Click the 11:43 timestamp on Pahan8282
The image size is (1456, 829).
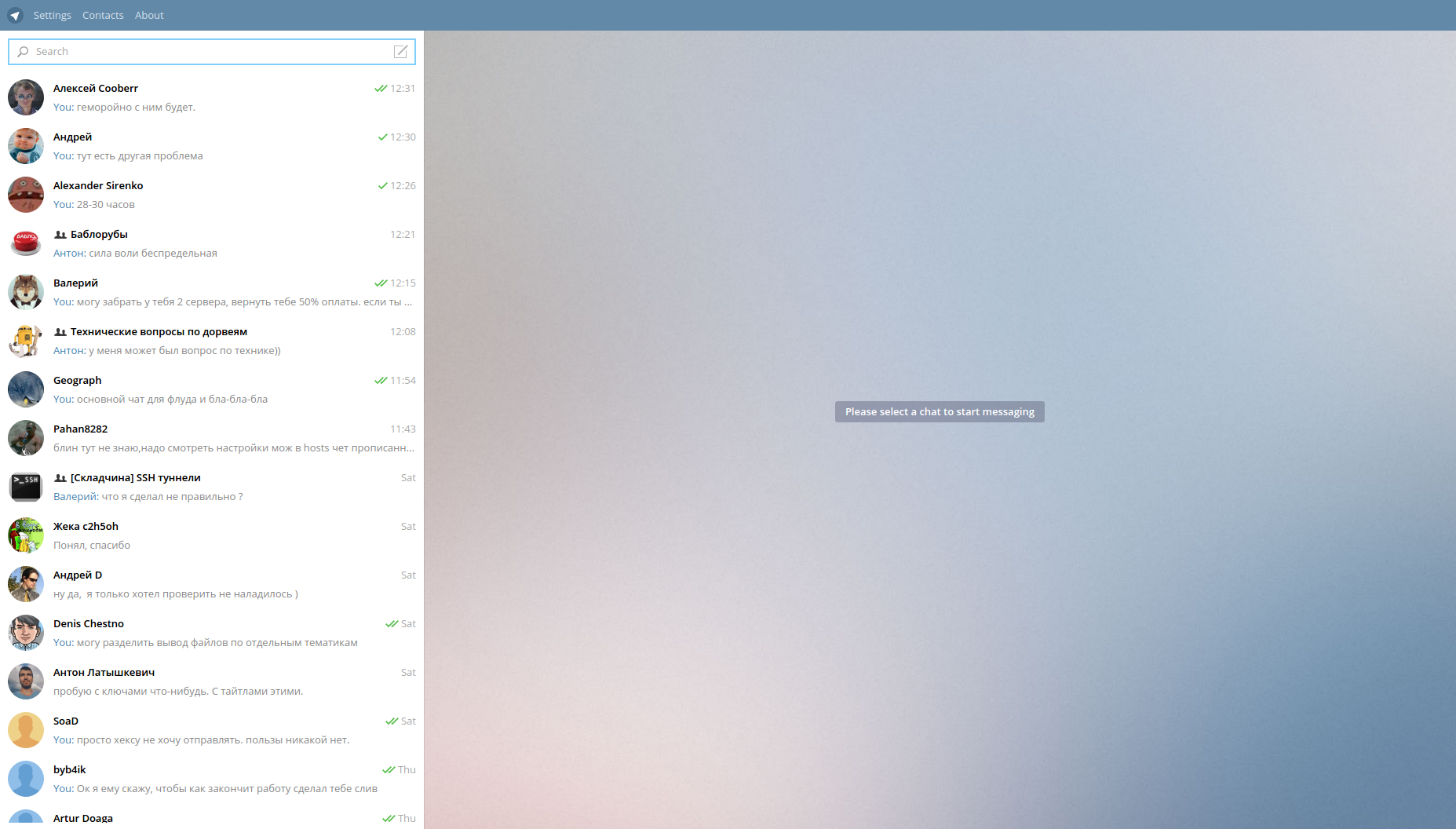pos(403,429)
